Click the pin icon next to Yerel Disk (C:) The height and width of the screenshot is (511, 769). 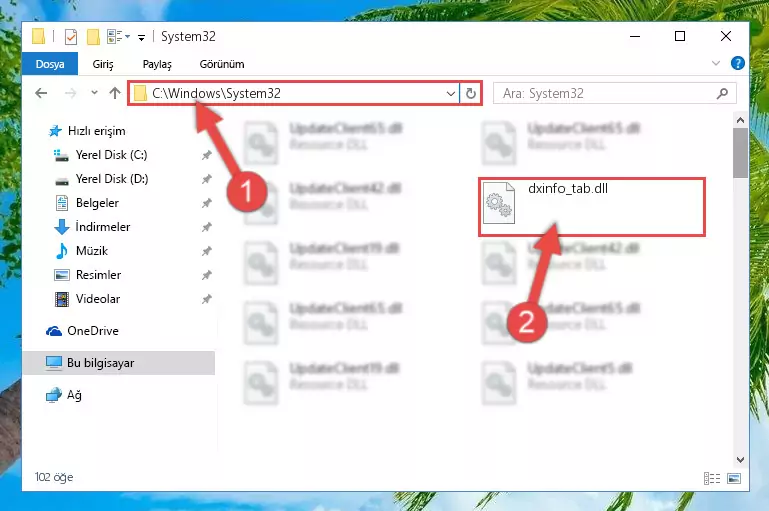pyautogui.click(x=206, y=155)
